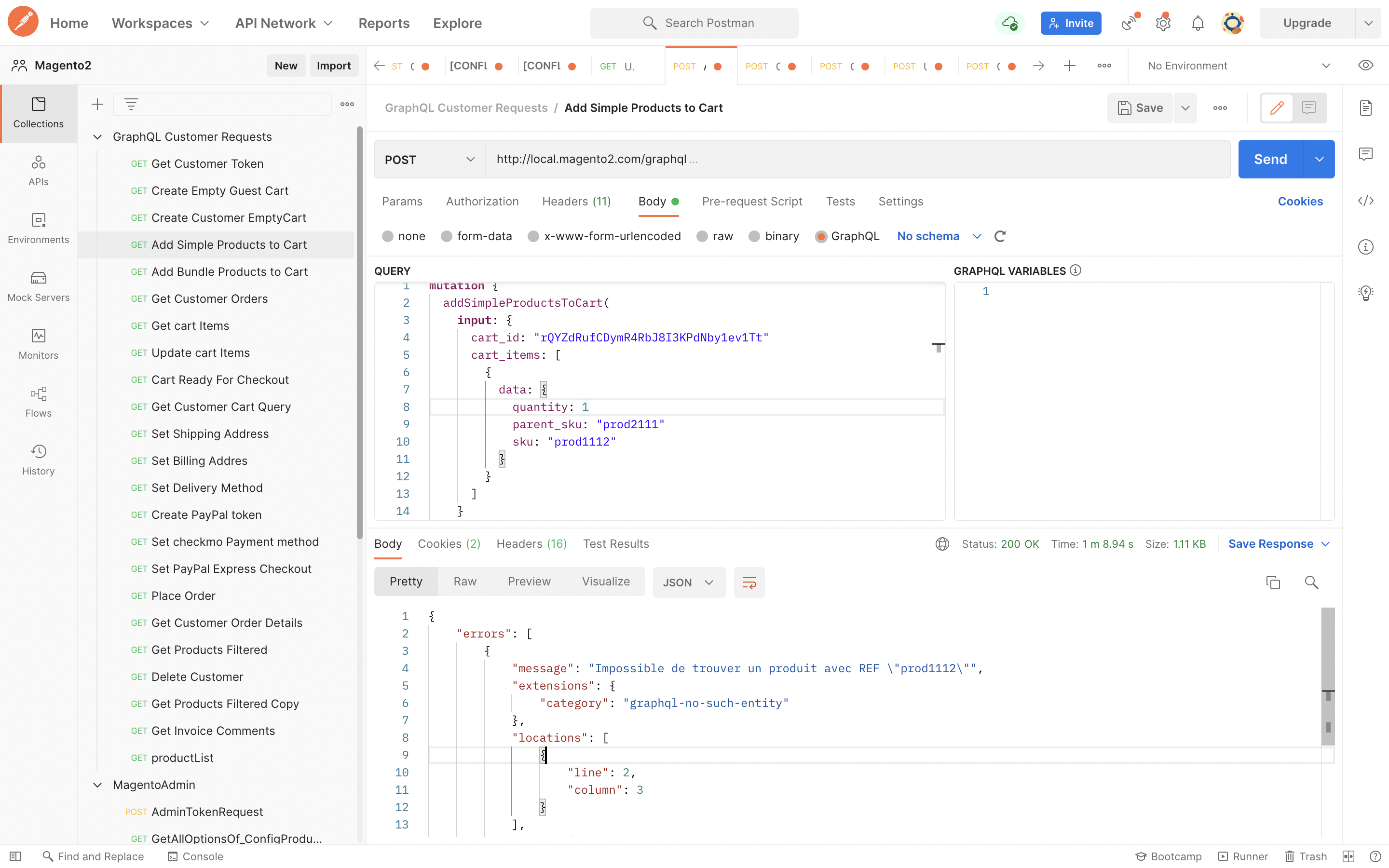Open the environment quick look eye icon

[1365, 66]
